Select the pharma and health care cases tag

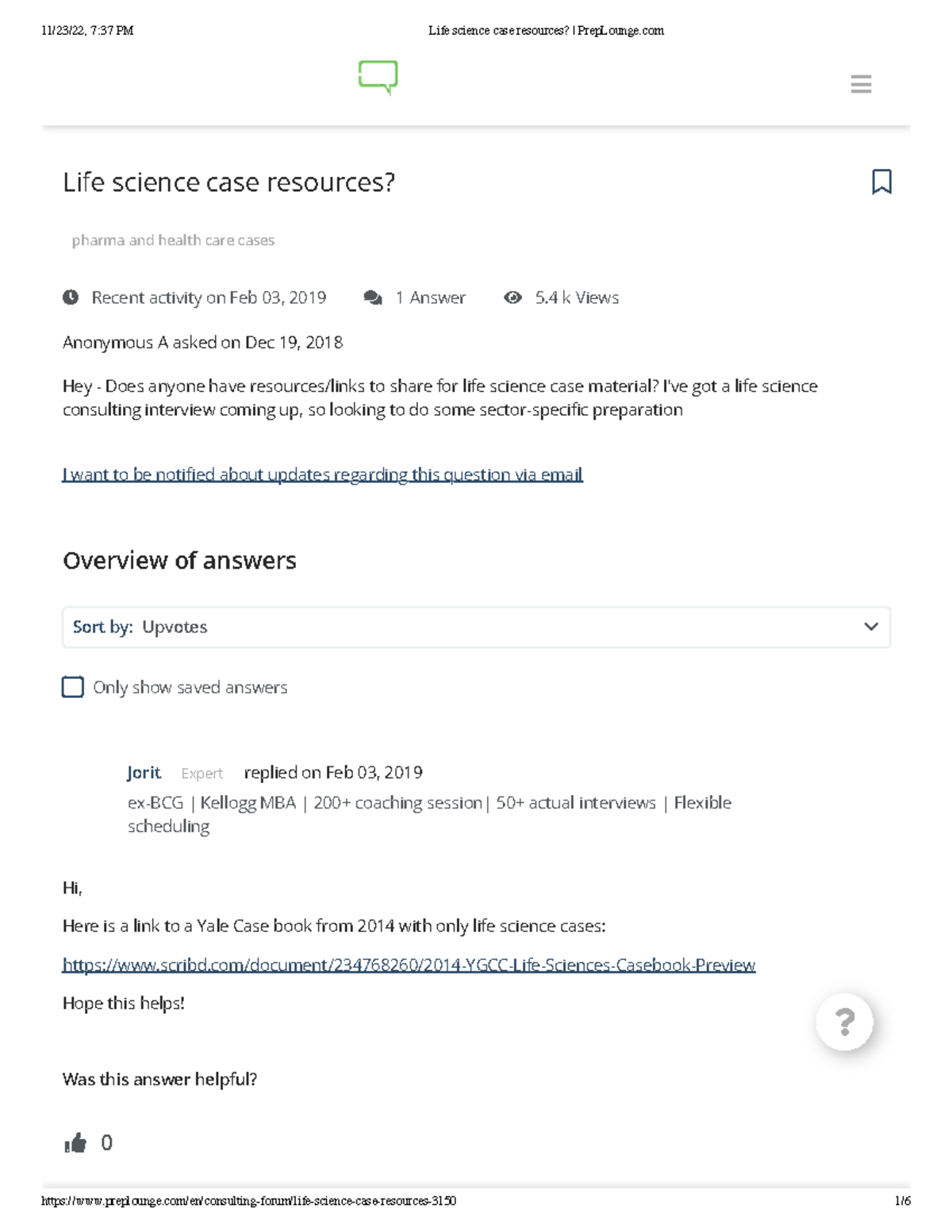(x=172, y=240)
